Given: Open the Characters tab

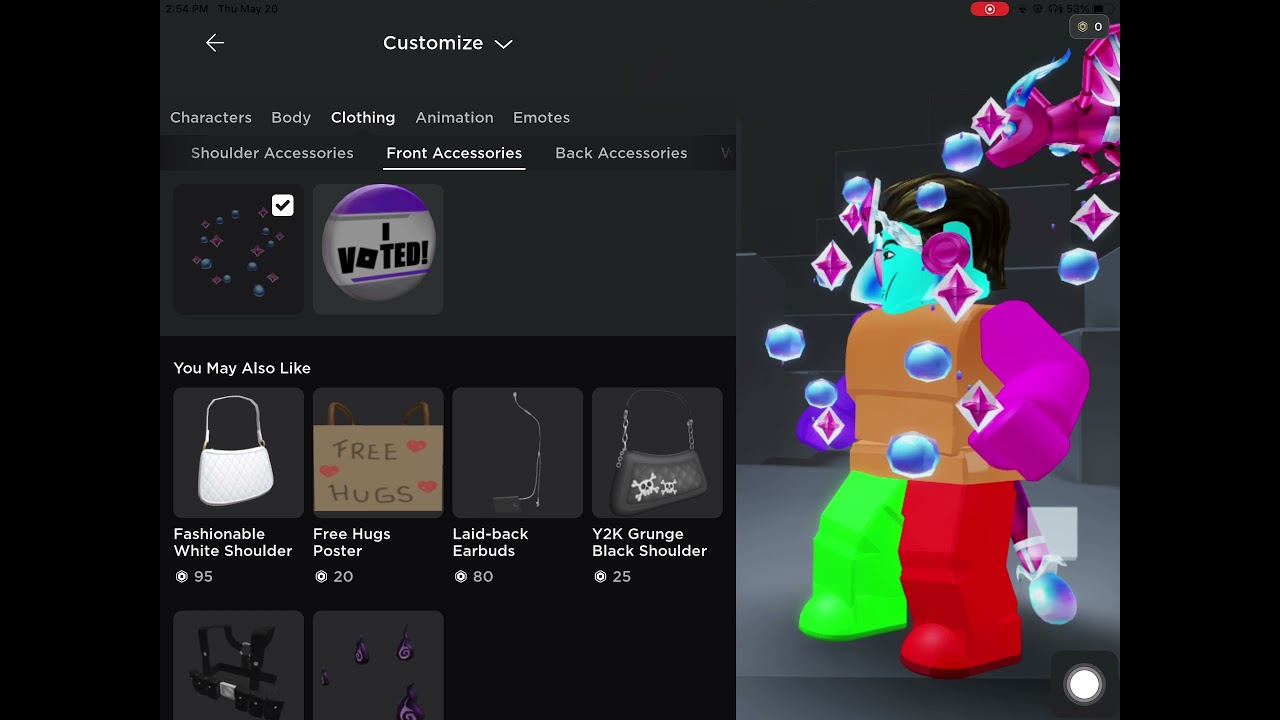Looking at the screenshot, I should [211, 117].
